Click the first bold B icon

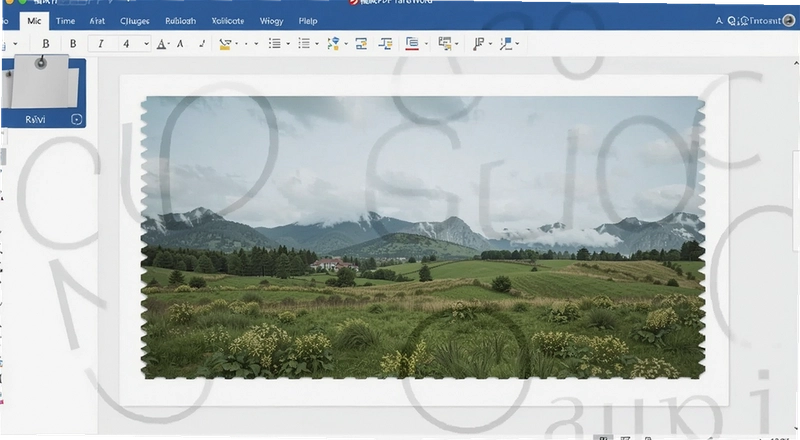pos(45,44)
